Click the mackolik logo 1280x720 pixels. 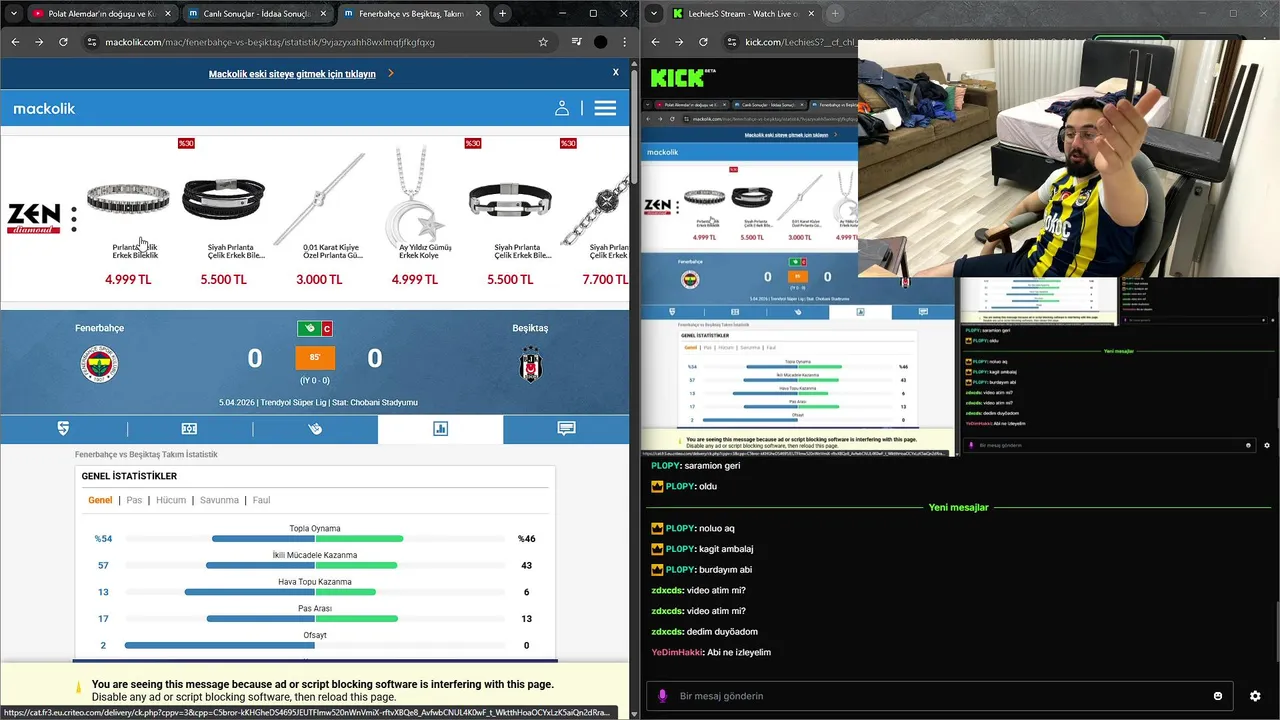click(x=44, y=108)
